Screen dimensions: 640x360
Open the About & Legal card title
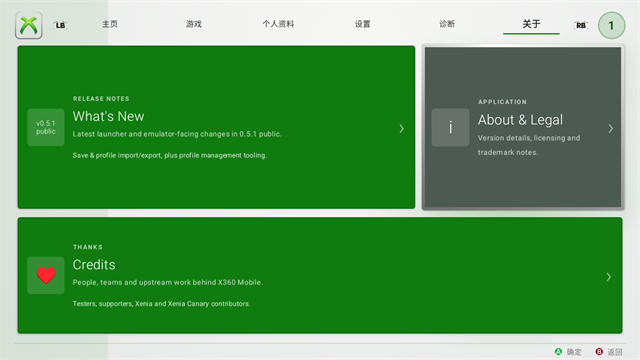520,120
